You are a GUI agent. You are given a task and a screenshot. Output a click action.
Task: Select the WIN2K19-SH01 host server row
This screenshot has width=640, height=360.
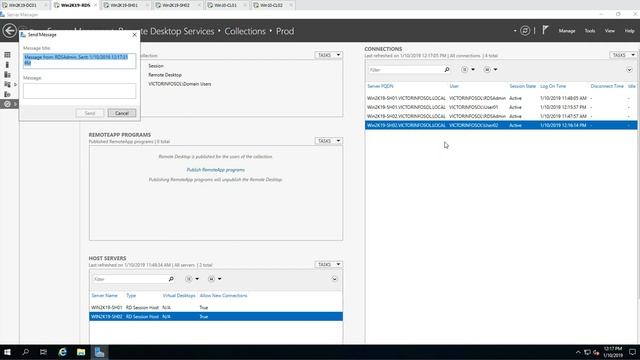point(216,307)
